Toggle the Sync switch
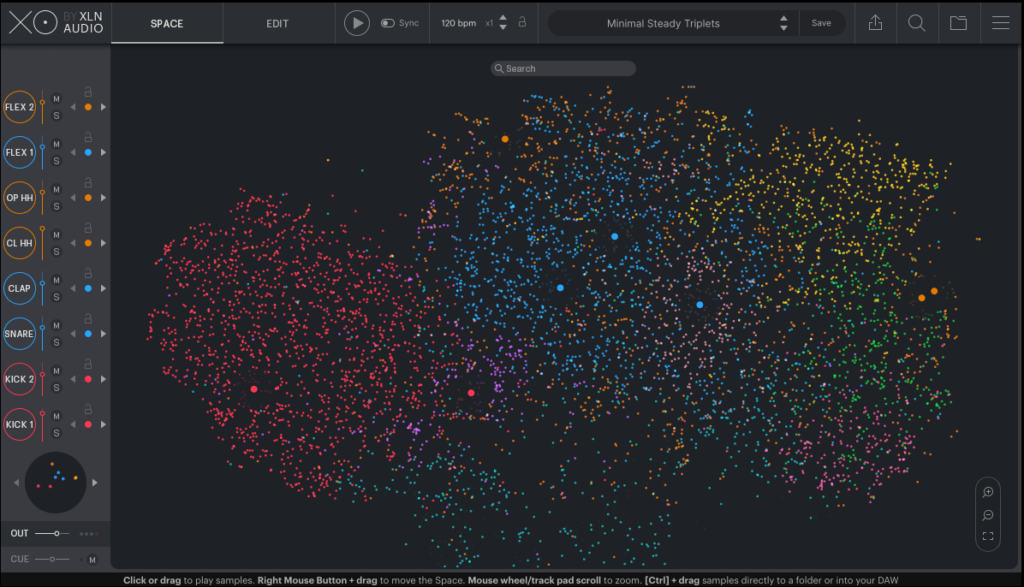Viewport: 1024px width, 587px height. tap(388, 23)
